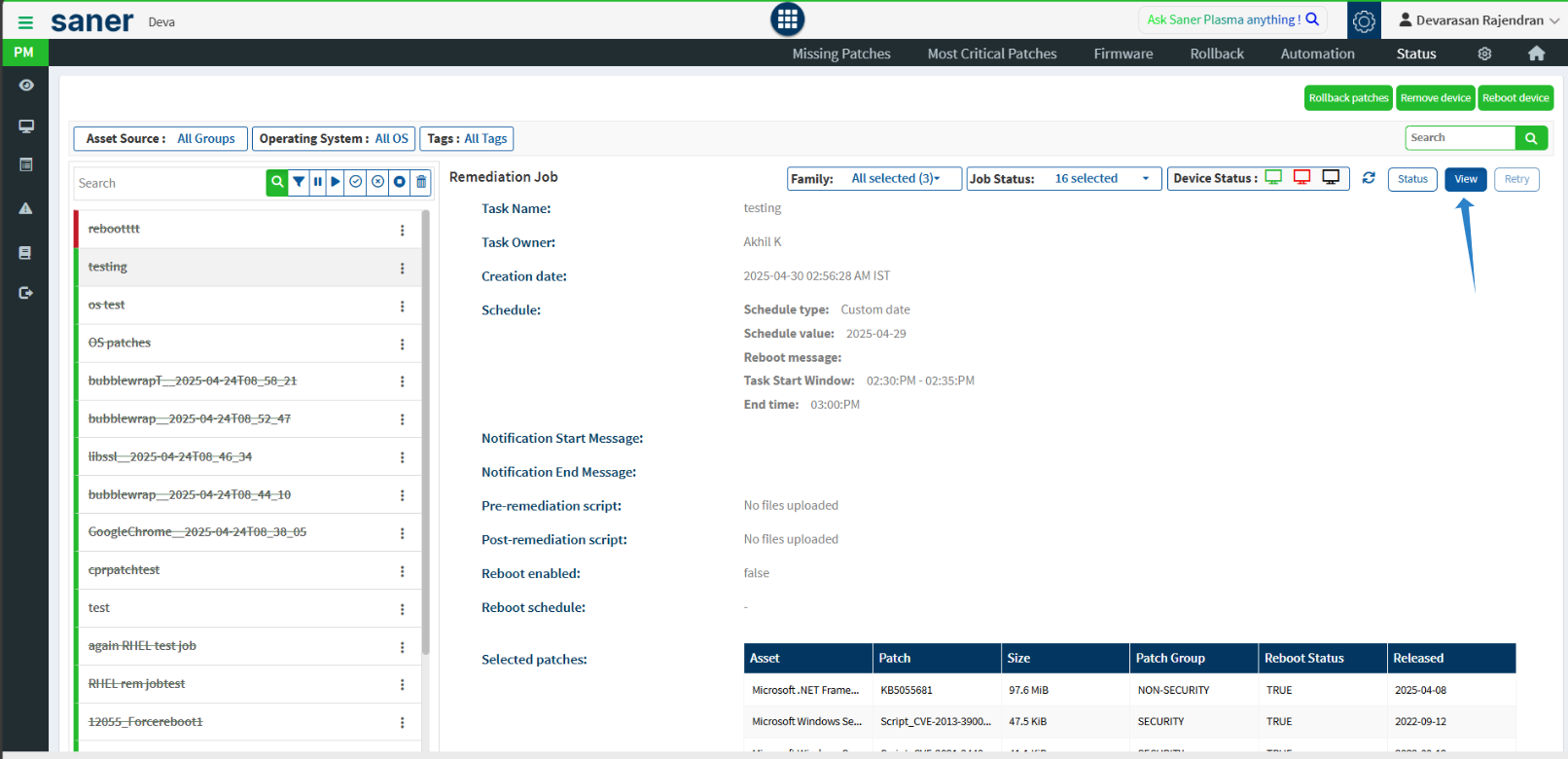Click the refresh icon beside Device Status
Screen dimensions: 1568x759
tap(1369, 178)
